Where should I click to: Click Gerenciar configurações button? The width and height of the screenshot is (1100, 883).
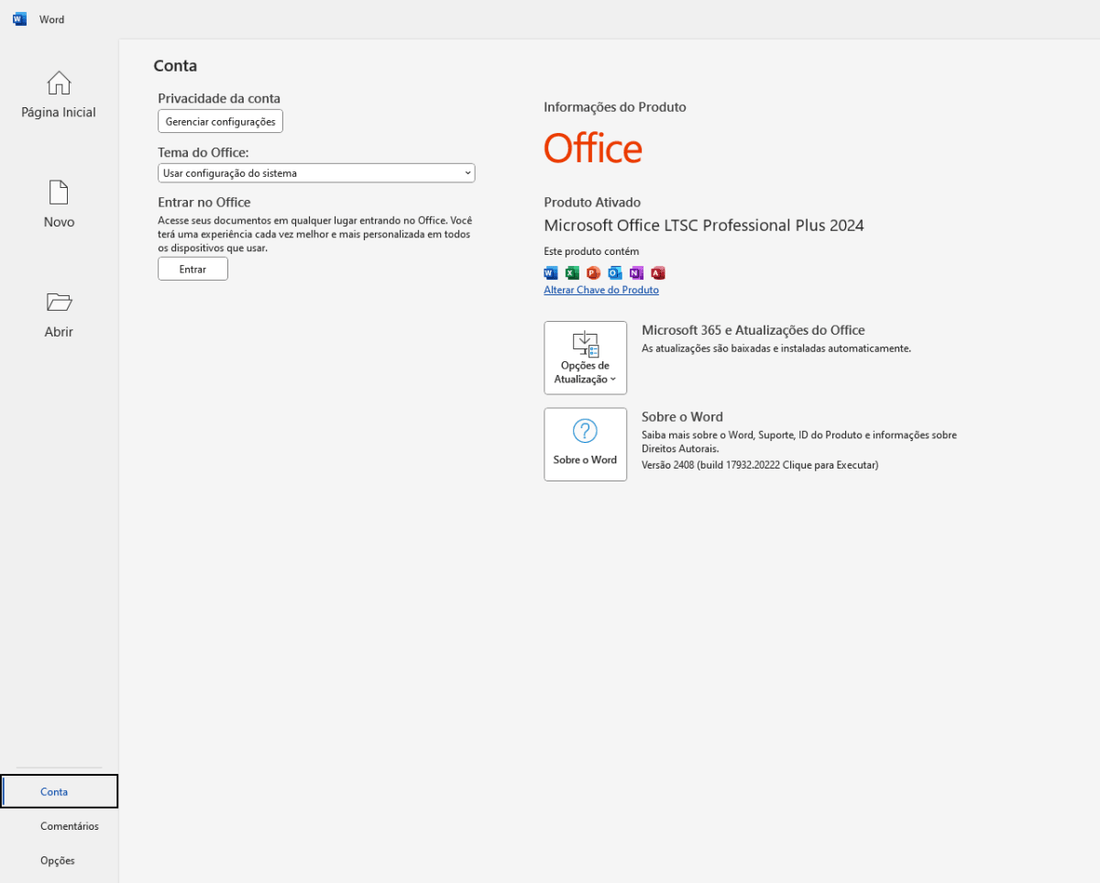tap(220, 121)
